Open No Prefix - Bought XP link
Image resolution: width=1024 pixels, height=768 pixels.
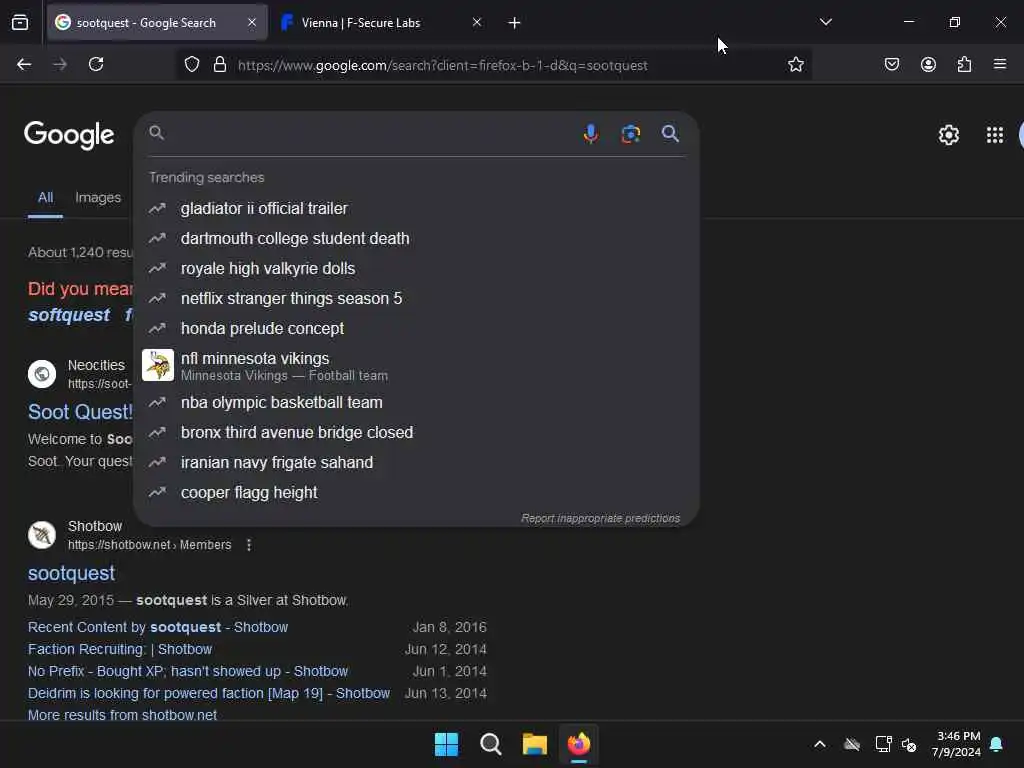point(188,671)
